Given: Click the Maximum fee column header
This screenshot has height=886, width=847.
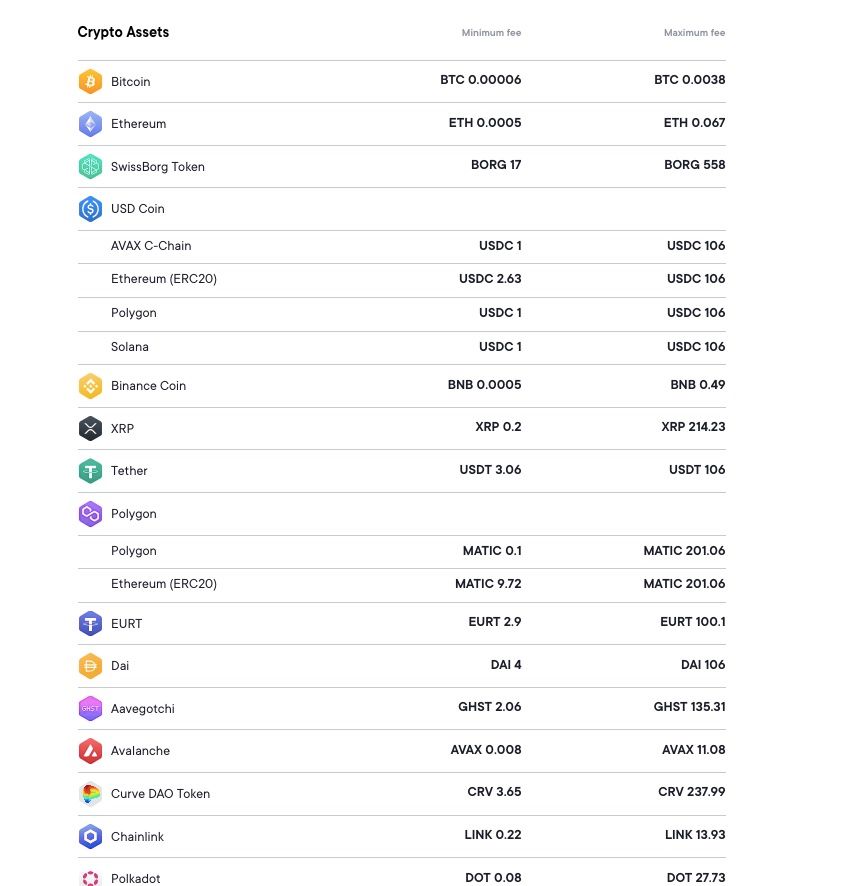Looking at the screenshot, I should 694,33.
